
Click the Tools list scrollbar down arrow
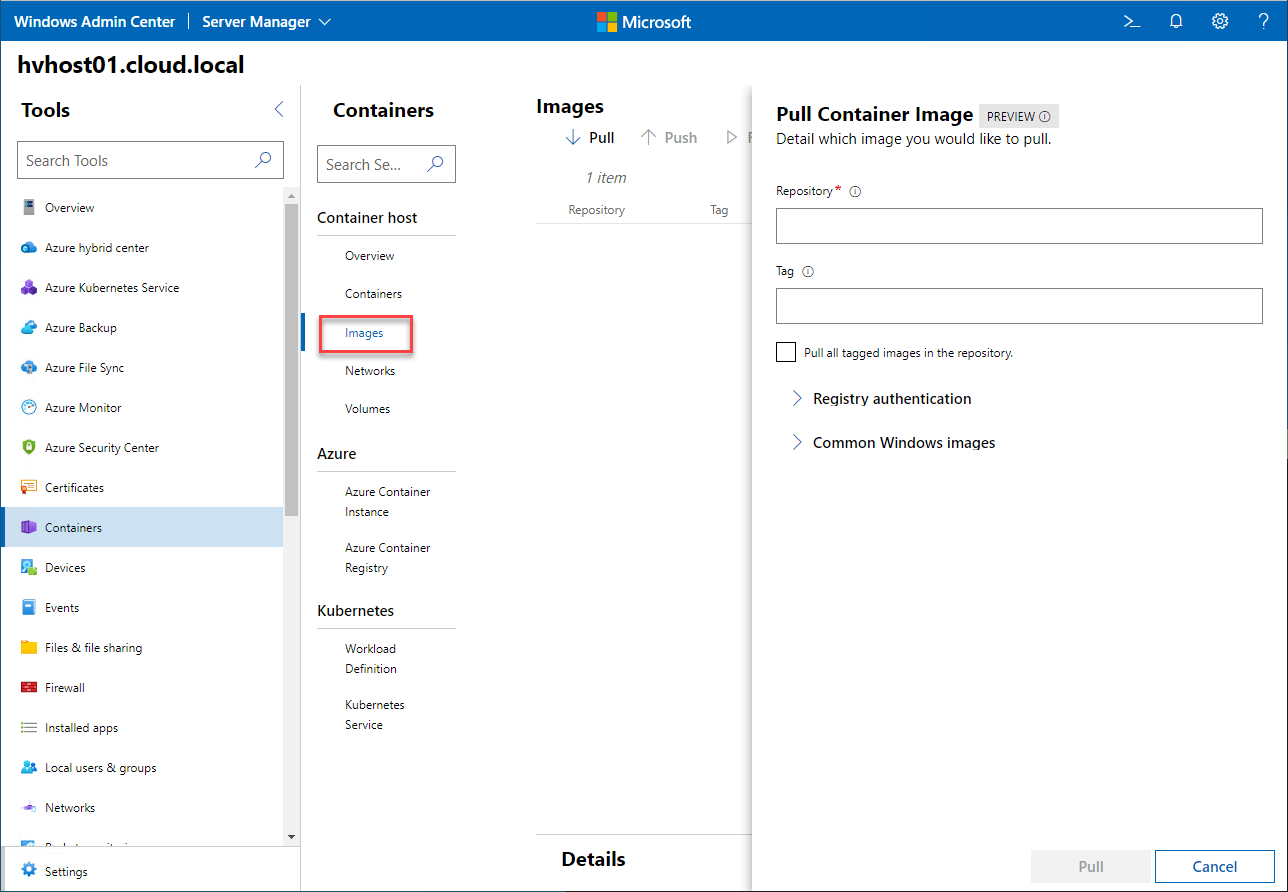(x=291, y=836)
